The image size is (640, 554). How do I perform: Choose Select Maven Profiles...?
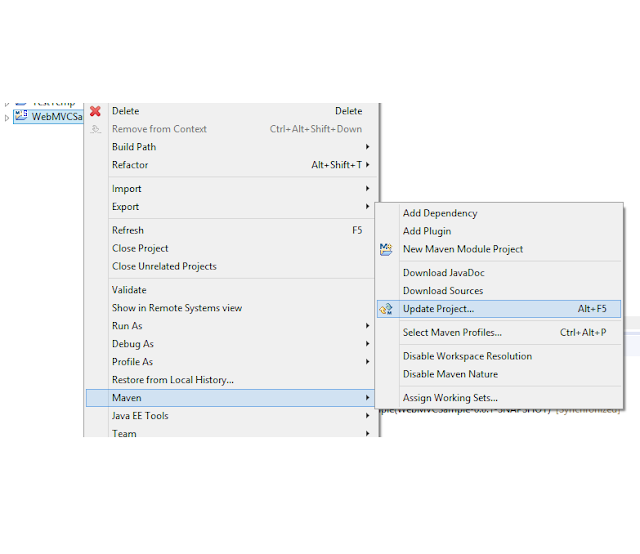tap(499, 332)
